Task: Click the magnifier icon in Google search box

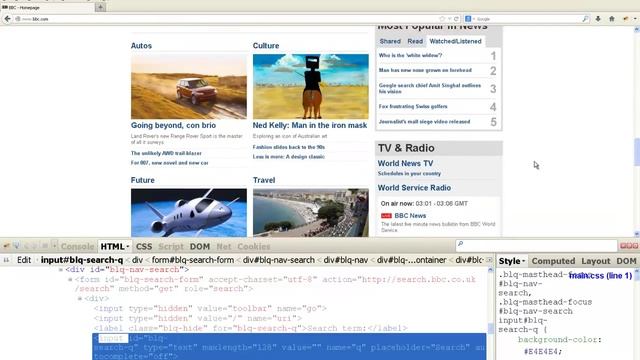Action: click(585, 19)
